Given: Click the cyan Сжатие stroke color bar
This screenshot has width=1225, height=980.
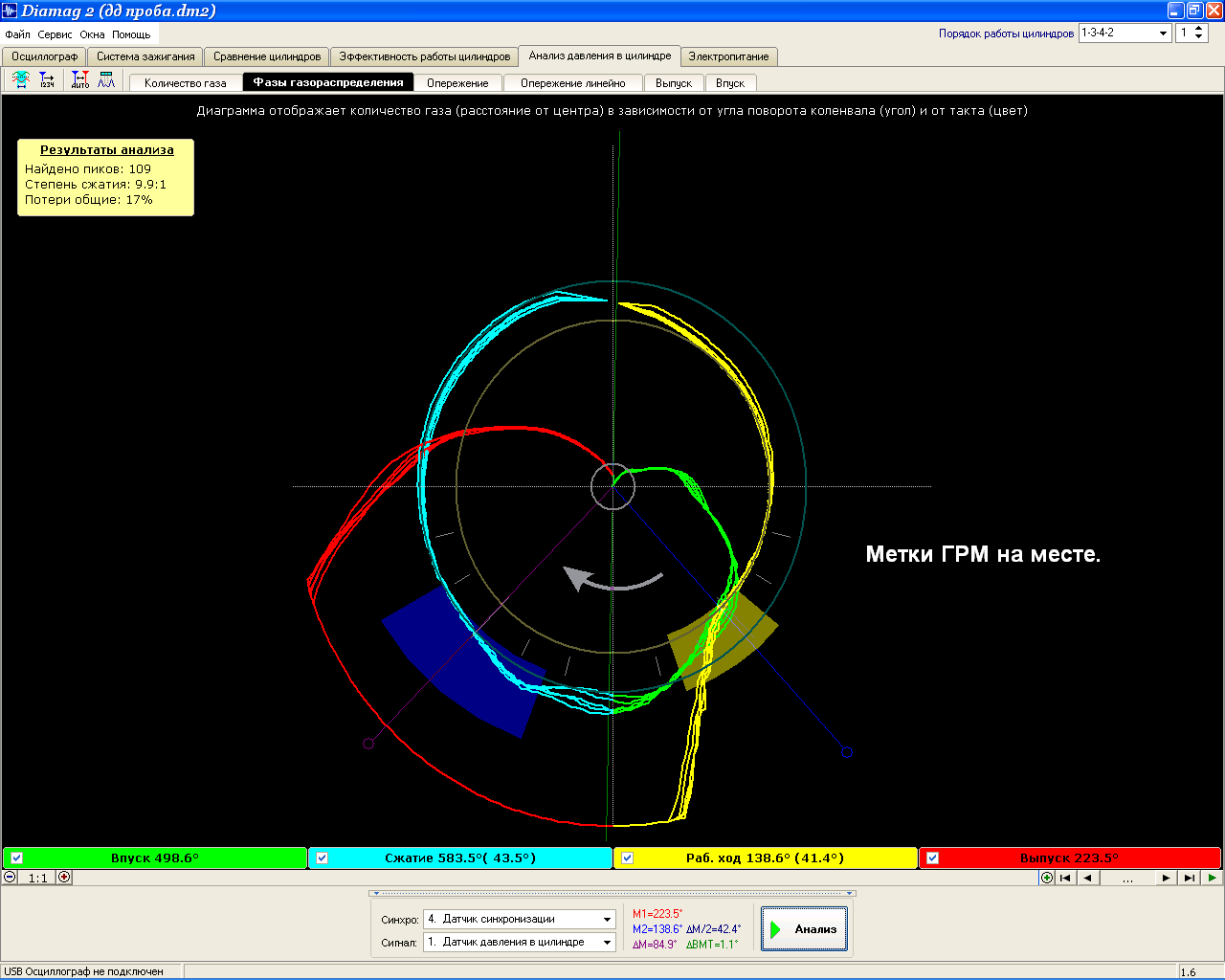Looking at the screenshot, I should 460,858.
